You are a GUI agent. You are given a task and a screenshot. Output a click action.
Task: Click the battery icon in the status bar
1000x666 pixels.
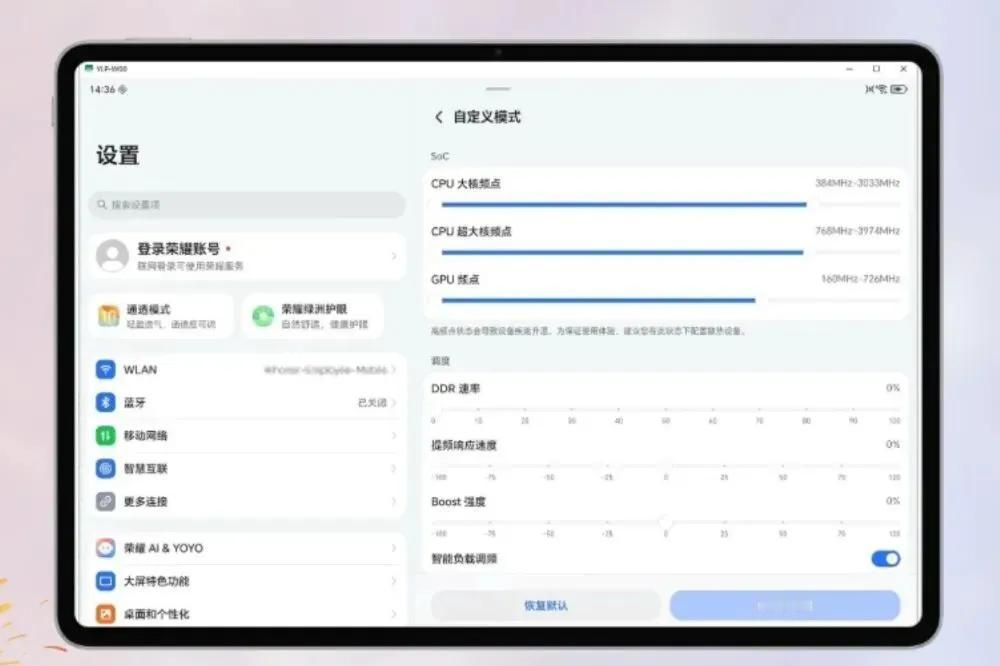(x=899, y=89)
